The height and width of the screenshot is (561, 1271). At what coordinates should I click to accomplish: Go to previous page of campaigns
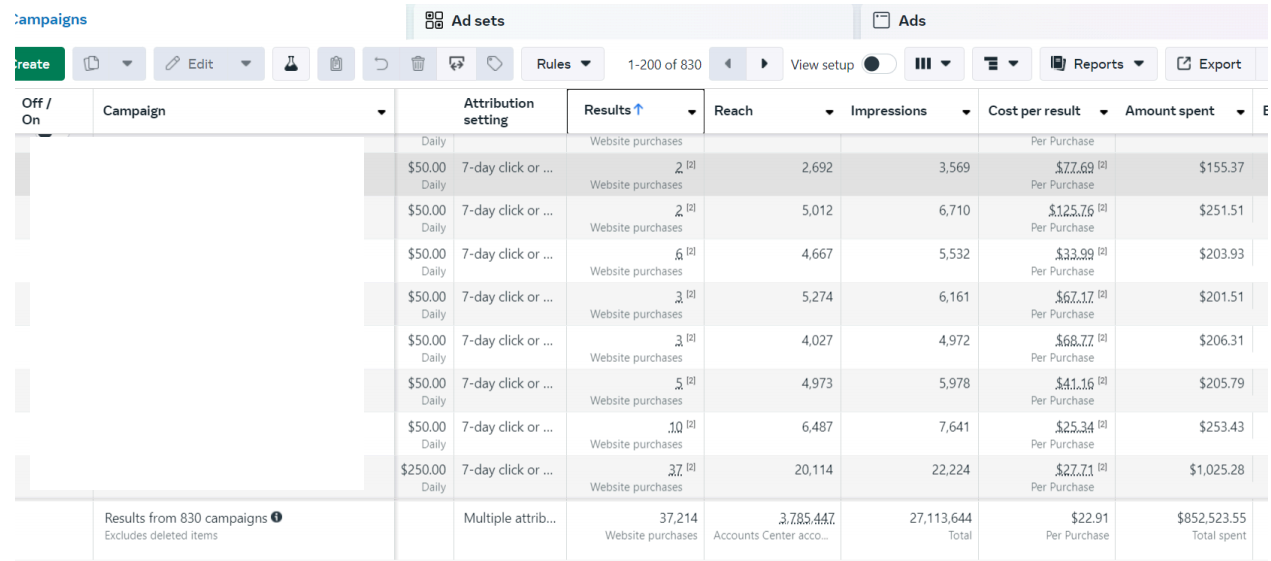point(728,64)
